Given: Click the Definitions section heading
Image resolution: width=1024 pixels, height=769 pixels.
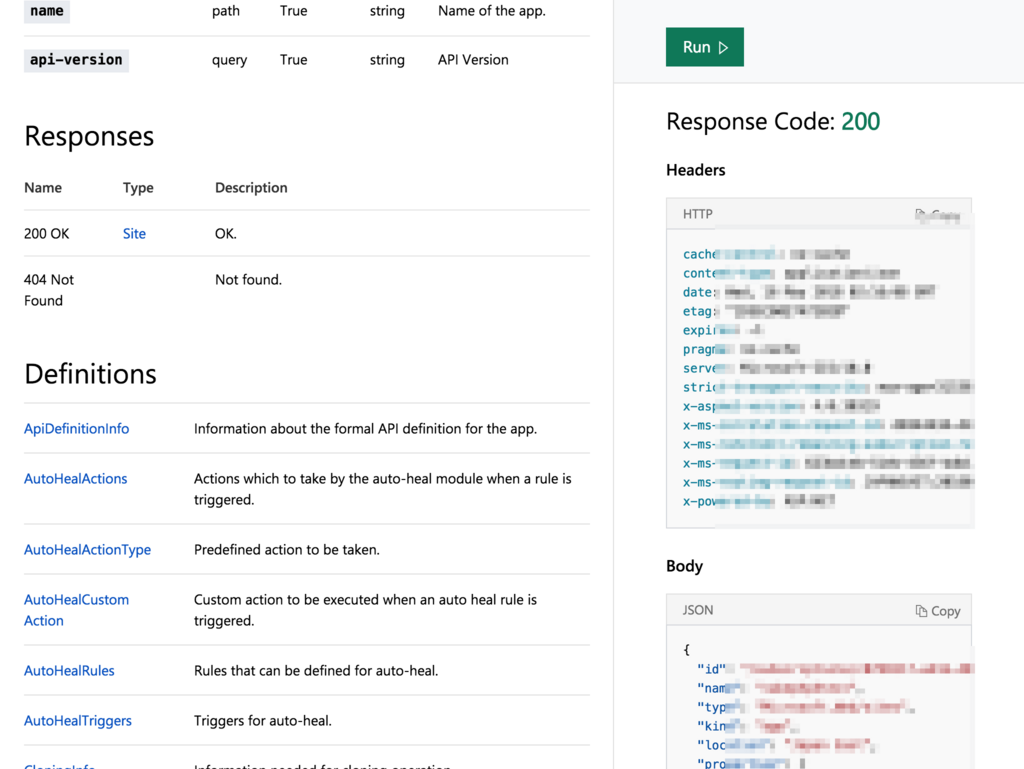Looking at the screenshot, I should [x=90, y=373].
